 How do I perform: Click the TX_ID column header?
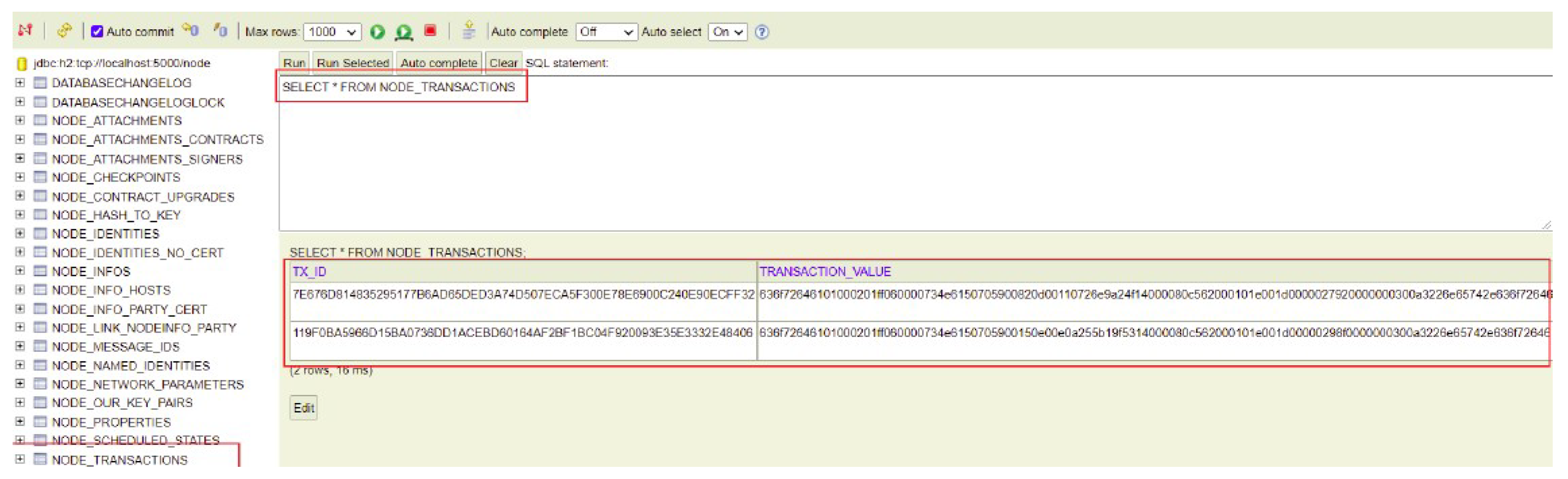309,272
